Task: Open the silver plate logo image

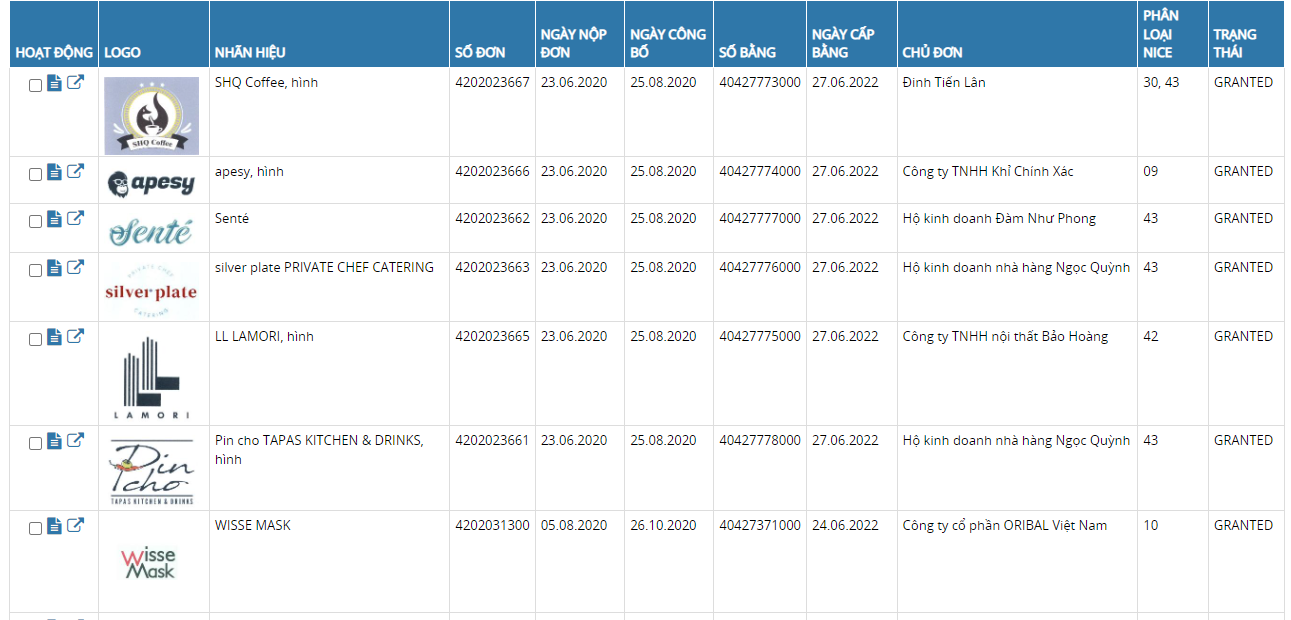Action: pyautogui.click(x=150, y=291)
